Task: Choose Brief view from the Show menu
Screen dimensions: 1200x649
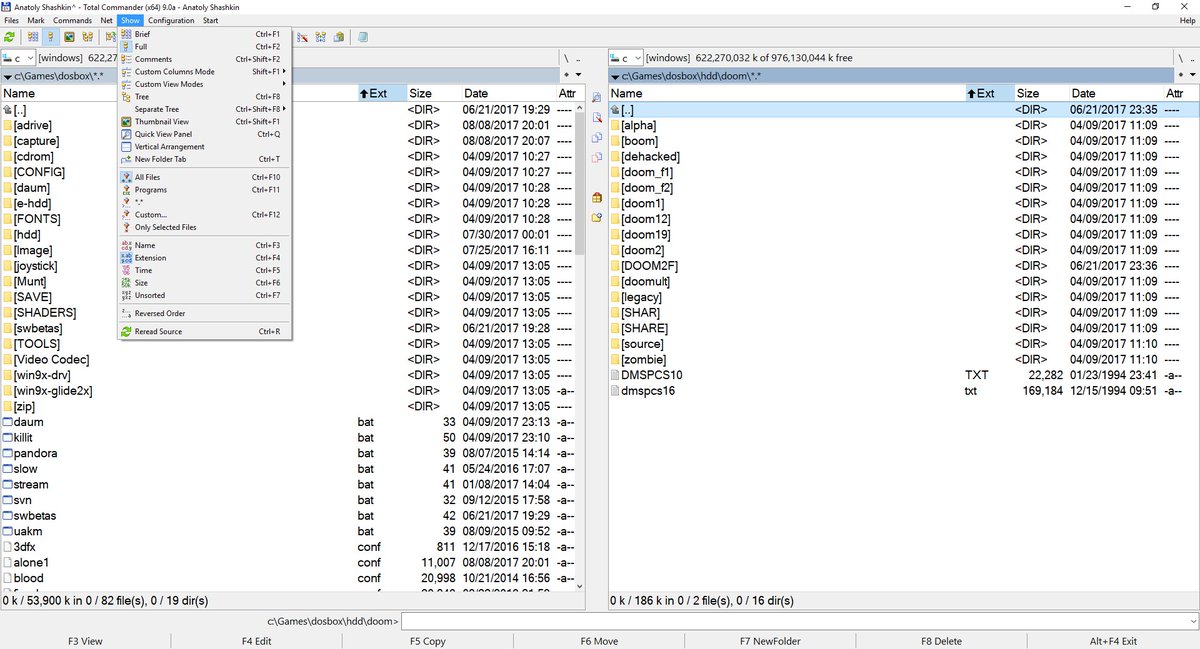Action: tap(204, 34)
